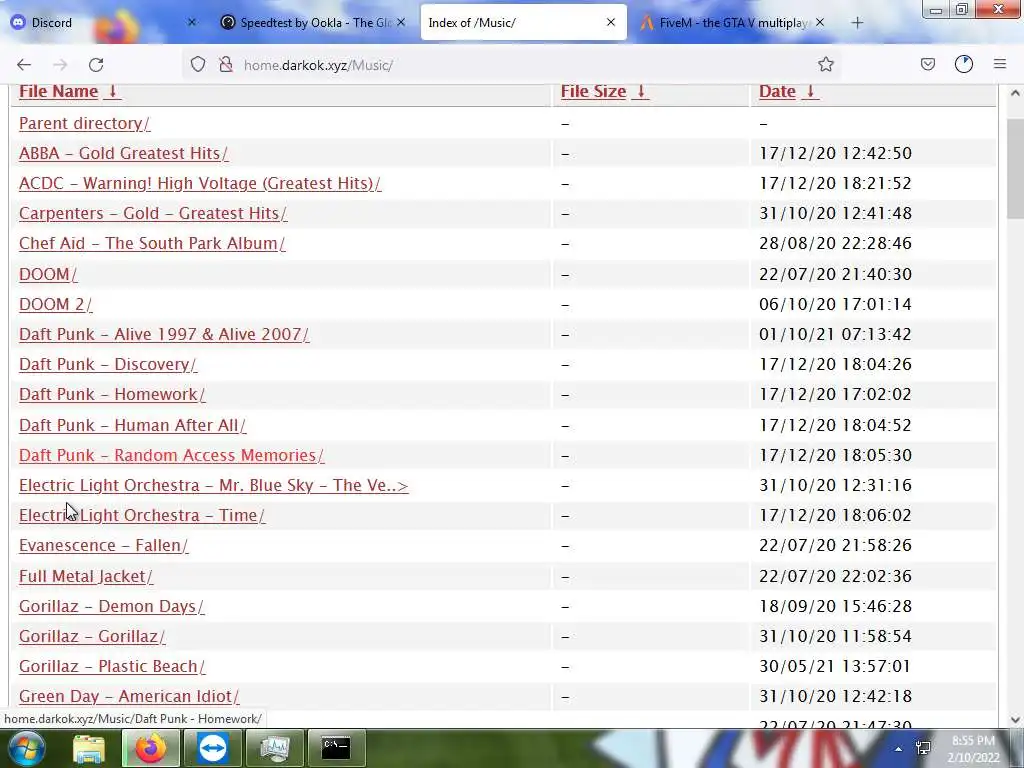Open site security info via the crossed-out padlock icon
Image resolution: width=1024 pixels, height=768 pixels.
[x=226, y=64]
